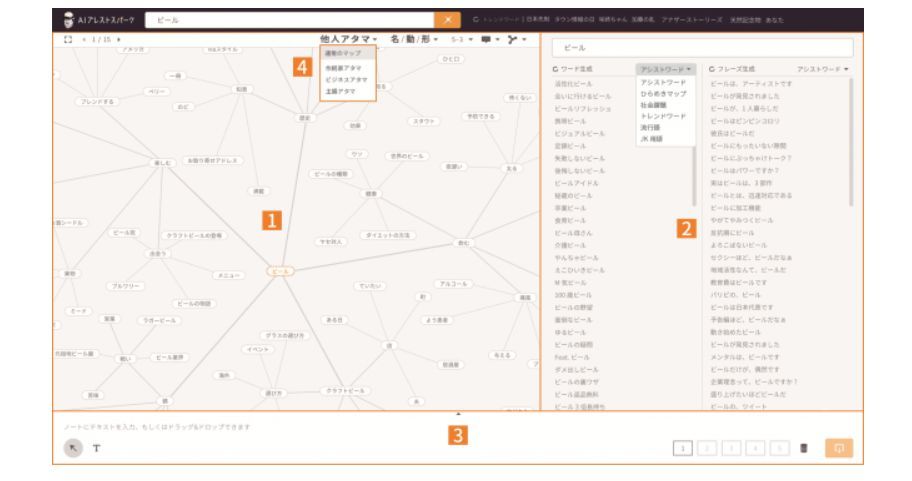
Task: Choose 社会課題 from dropdown list
Action: [x=653, y=105]
